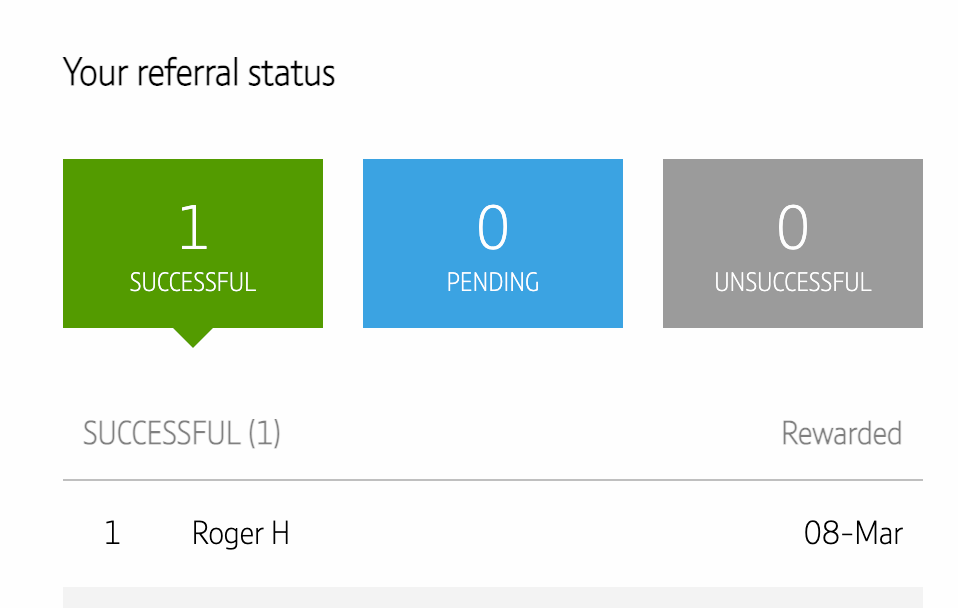Click the grey bar below Roger H row
Image resolution: width=958 pixels, height=608 pixels.
click(492, 598)
